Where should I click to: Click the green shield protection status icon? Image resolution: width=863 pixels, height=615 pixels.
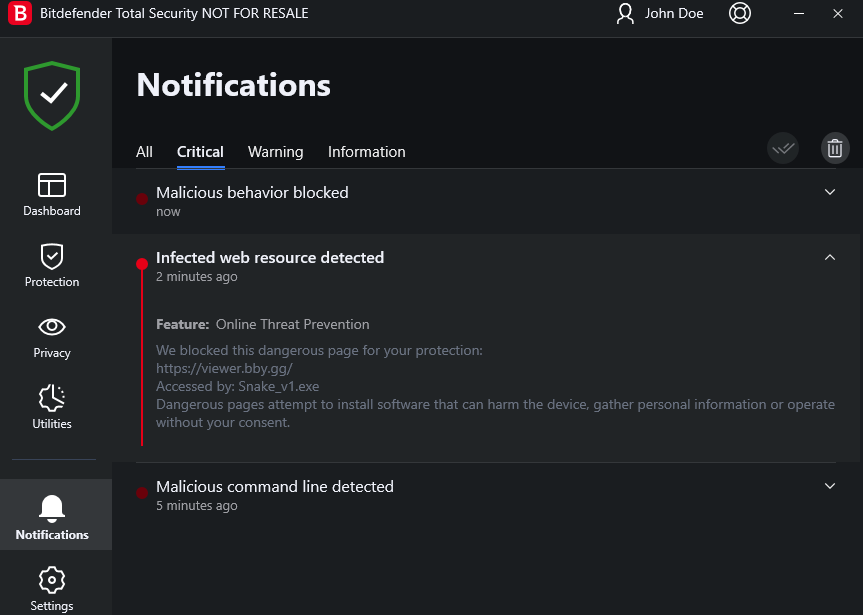(52, 95)
